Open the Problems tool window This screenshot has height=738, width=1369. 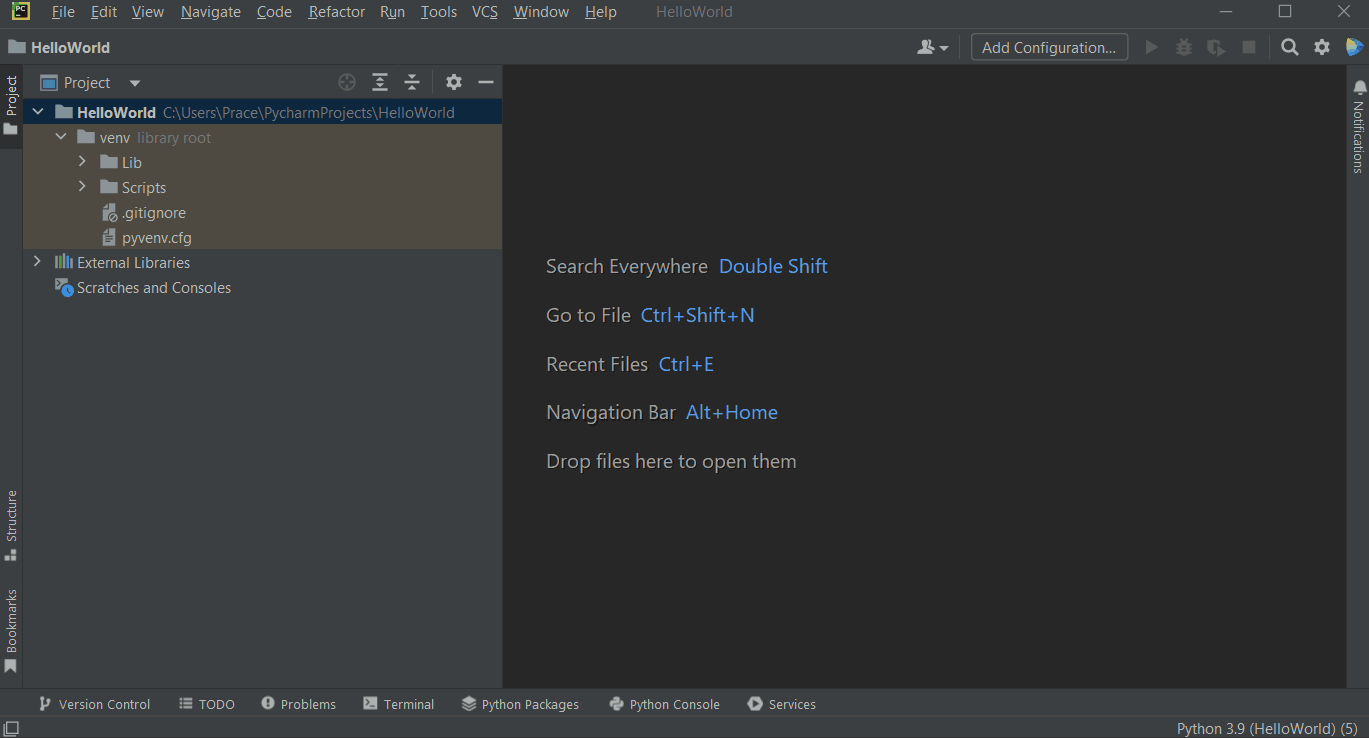[298, 704]
